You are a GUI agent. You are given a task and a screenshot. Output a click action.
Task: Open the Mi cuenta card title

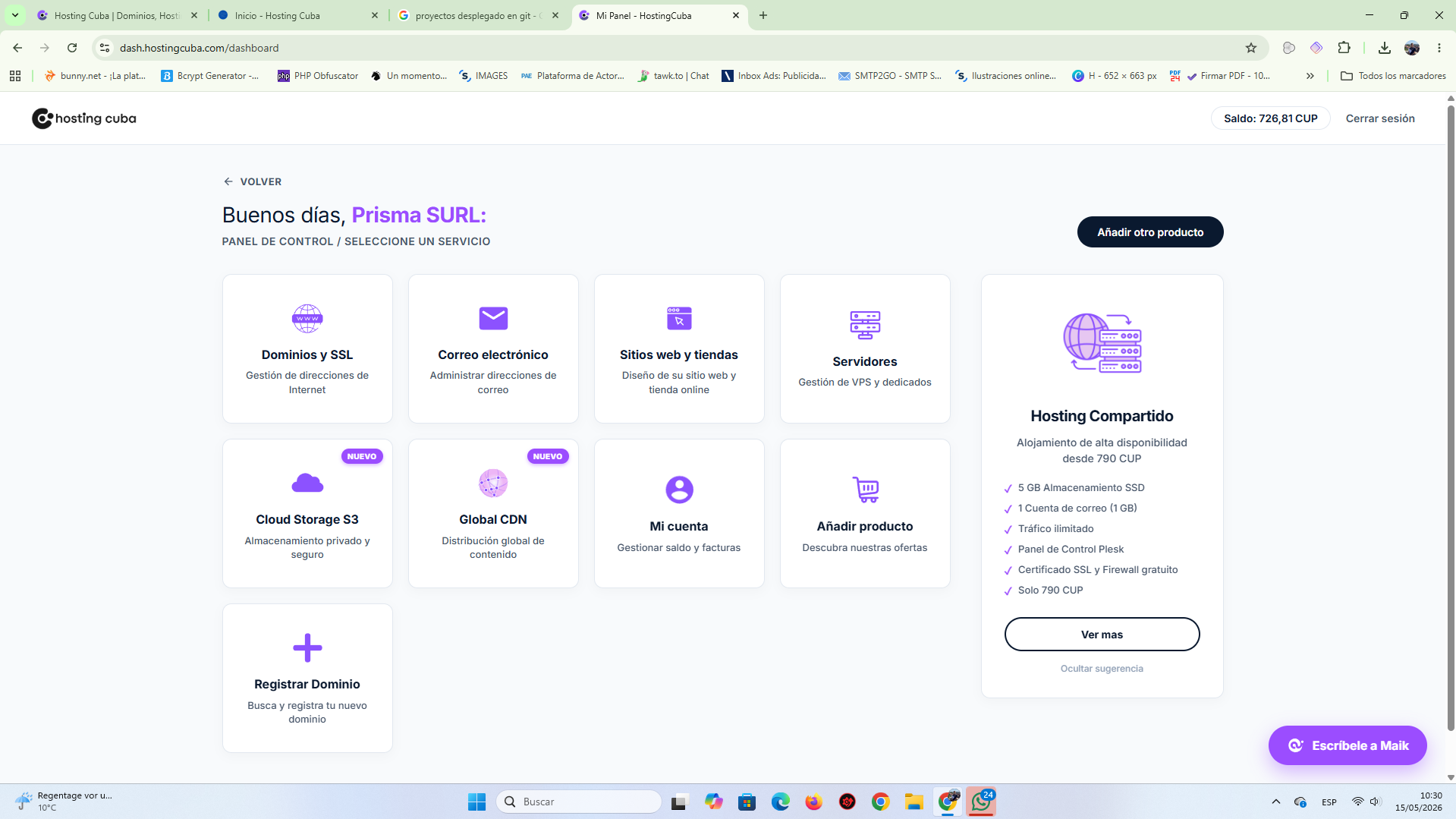click(679, 526)
